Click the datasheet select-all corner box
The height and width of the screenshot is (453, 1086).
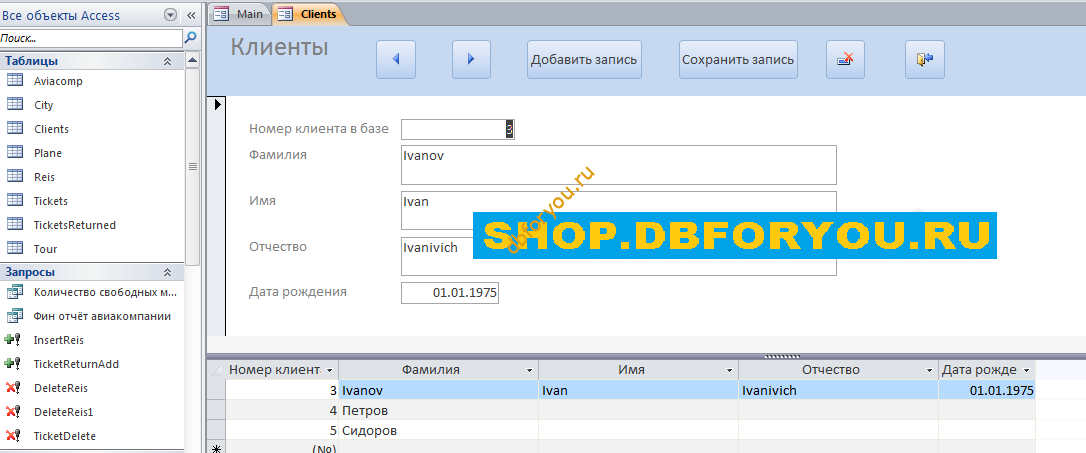tap(216, 371)
